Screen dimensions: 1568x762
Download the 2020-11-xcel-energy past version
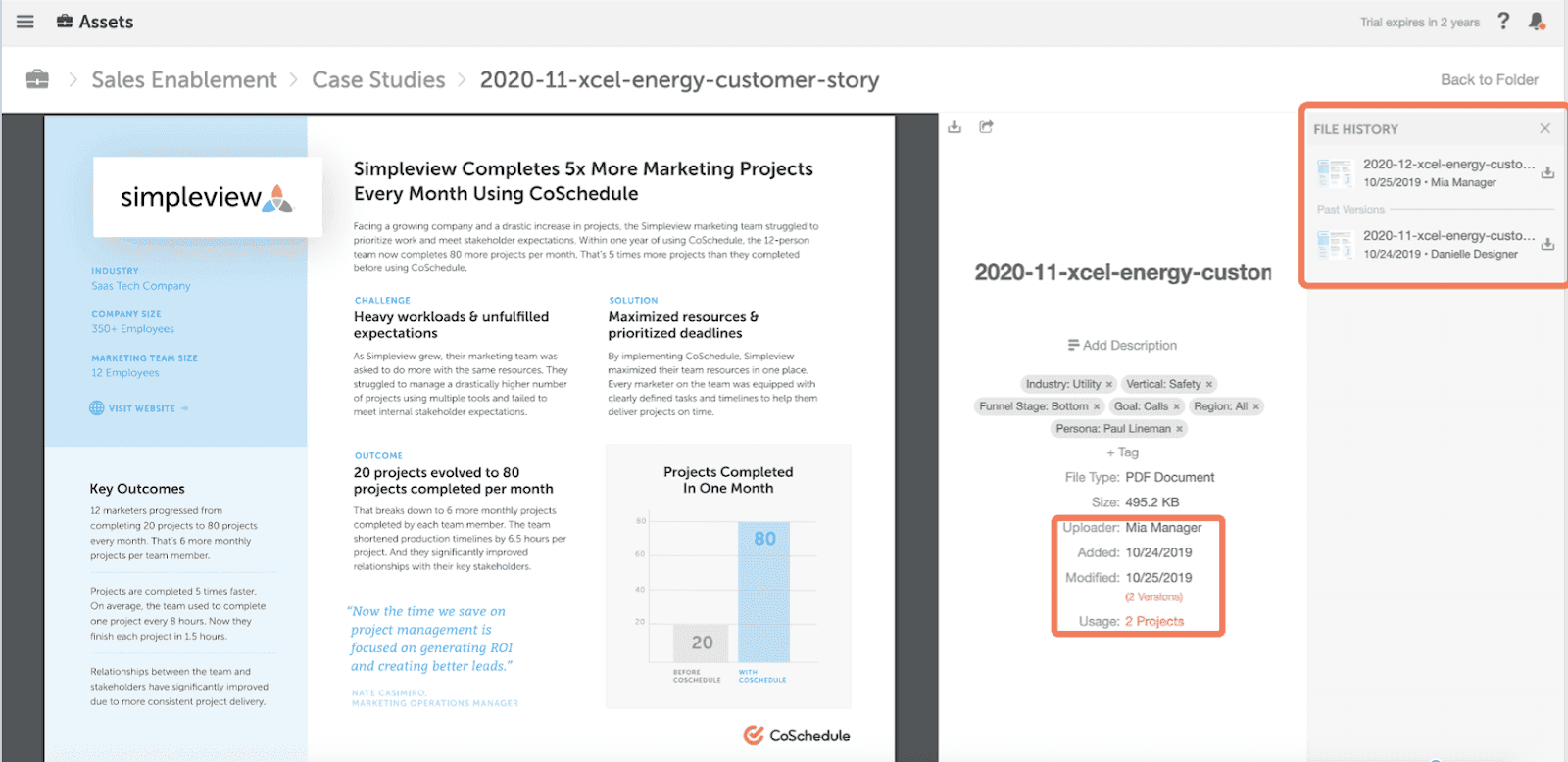(1547, 244)
